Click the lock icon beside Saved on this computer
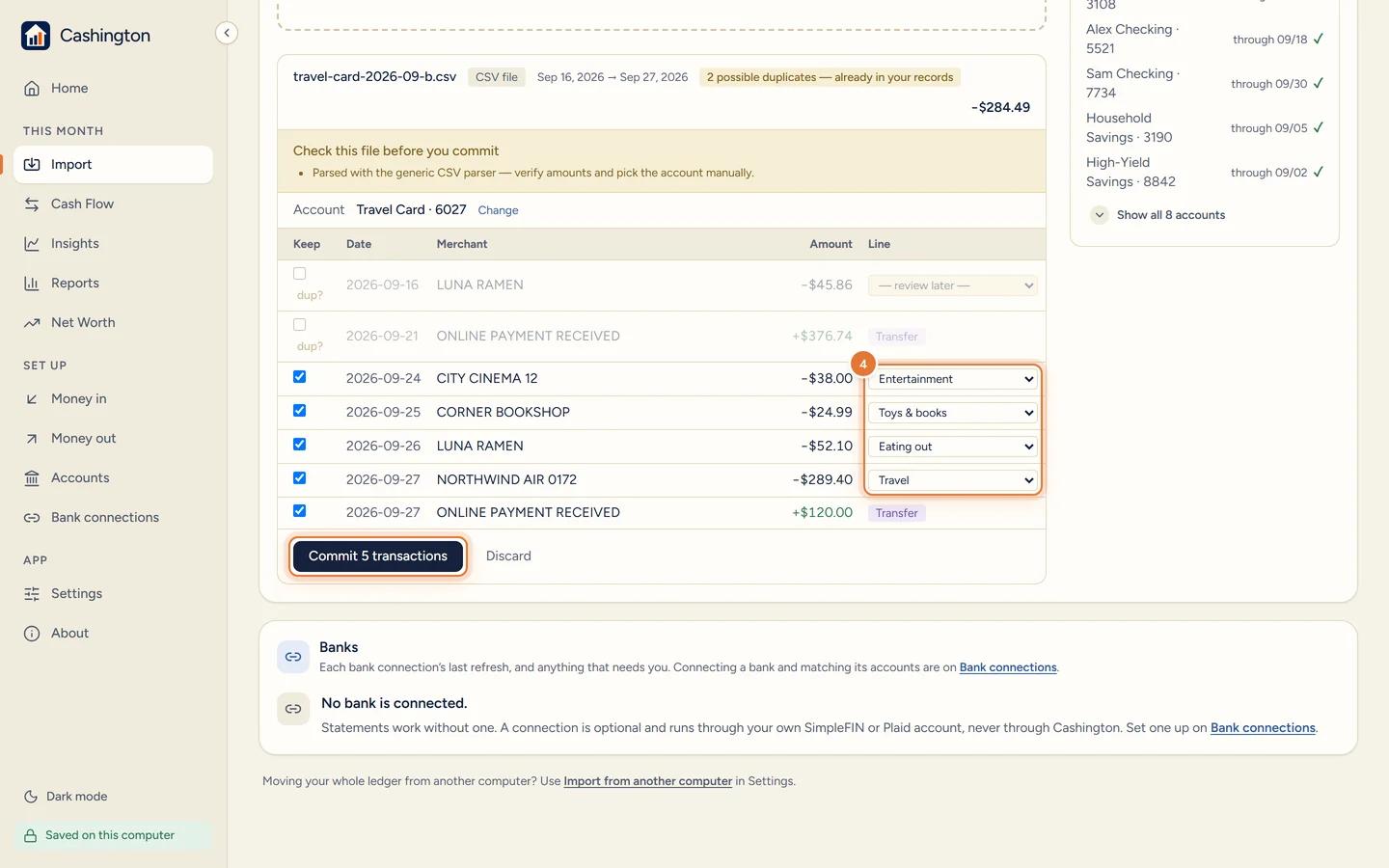 (31, 835)
